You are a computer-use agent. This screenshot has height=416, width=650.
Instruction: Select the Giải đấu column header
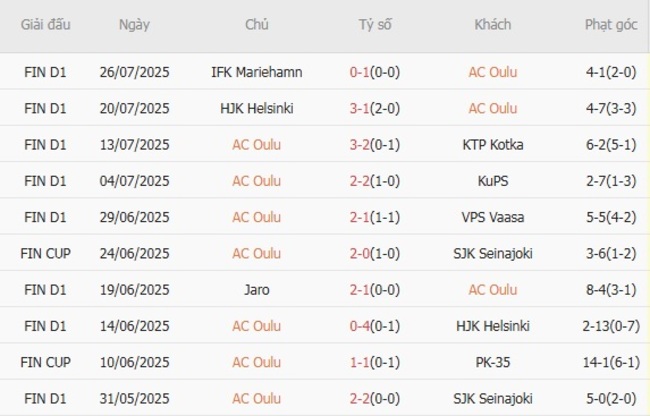[45, 25]
